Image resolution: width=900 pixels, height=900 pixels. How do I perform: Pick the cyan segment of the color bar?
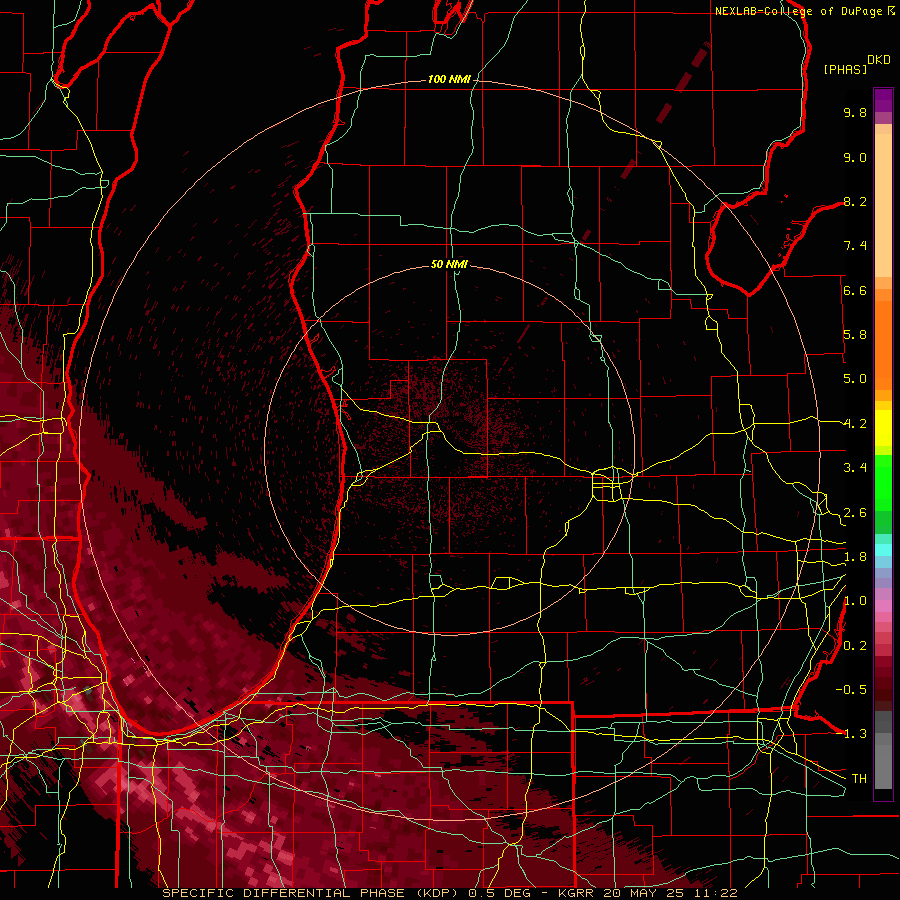pos(883,550)
